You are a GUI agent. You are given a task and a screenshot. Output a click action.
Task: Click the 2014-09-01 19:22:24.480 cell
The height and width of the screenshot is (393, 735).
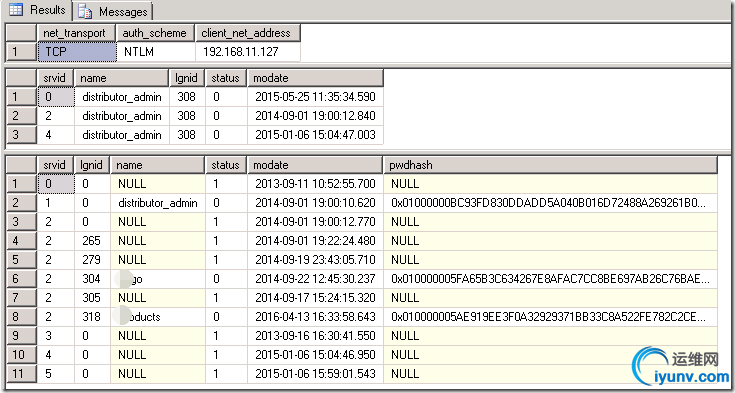pos(315,241)
